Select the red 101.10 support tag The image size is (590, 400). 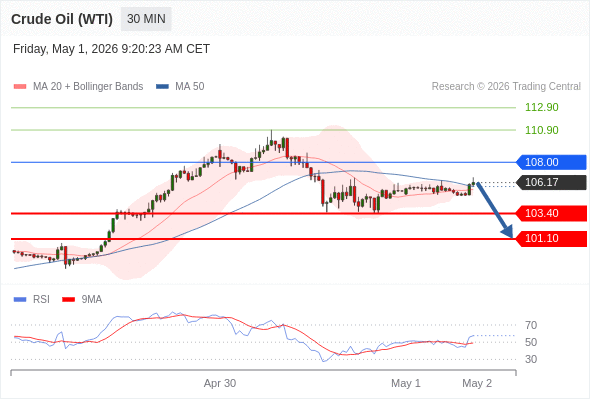551,239
